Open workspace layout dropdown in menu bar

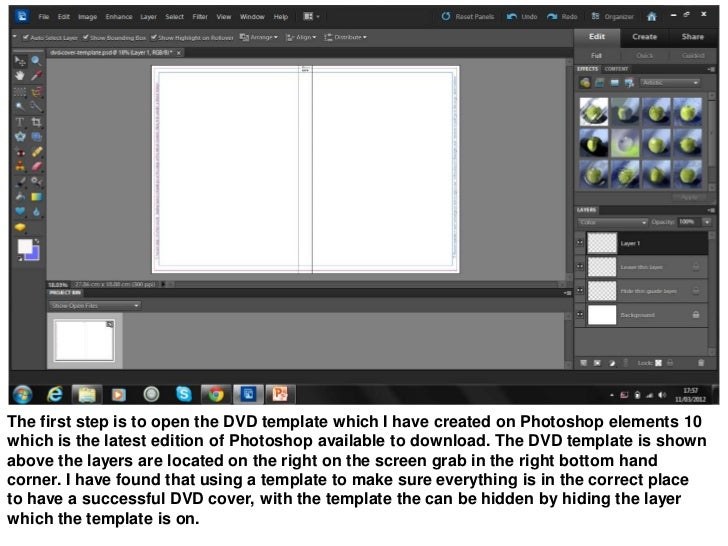(x=311, y=17)
